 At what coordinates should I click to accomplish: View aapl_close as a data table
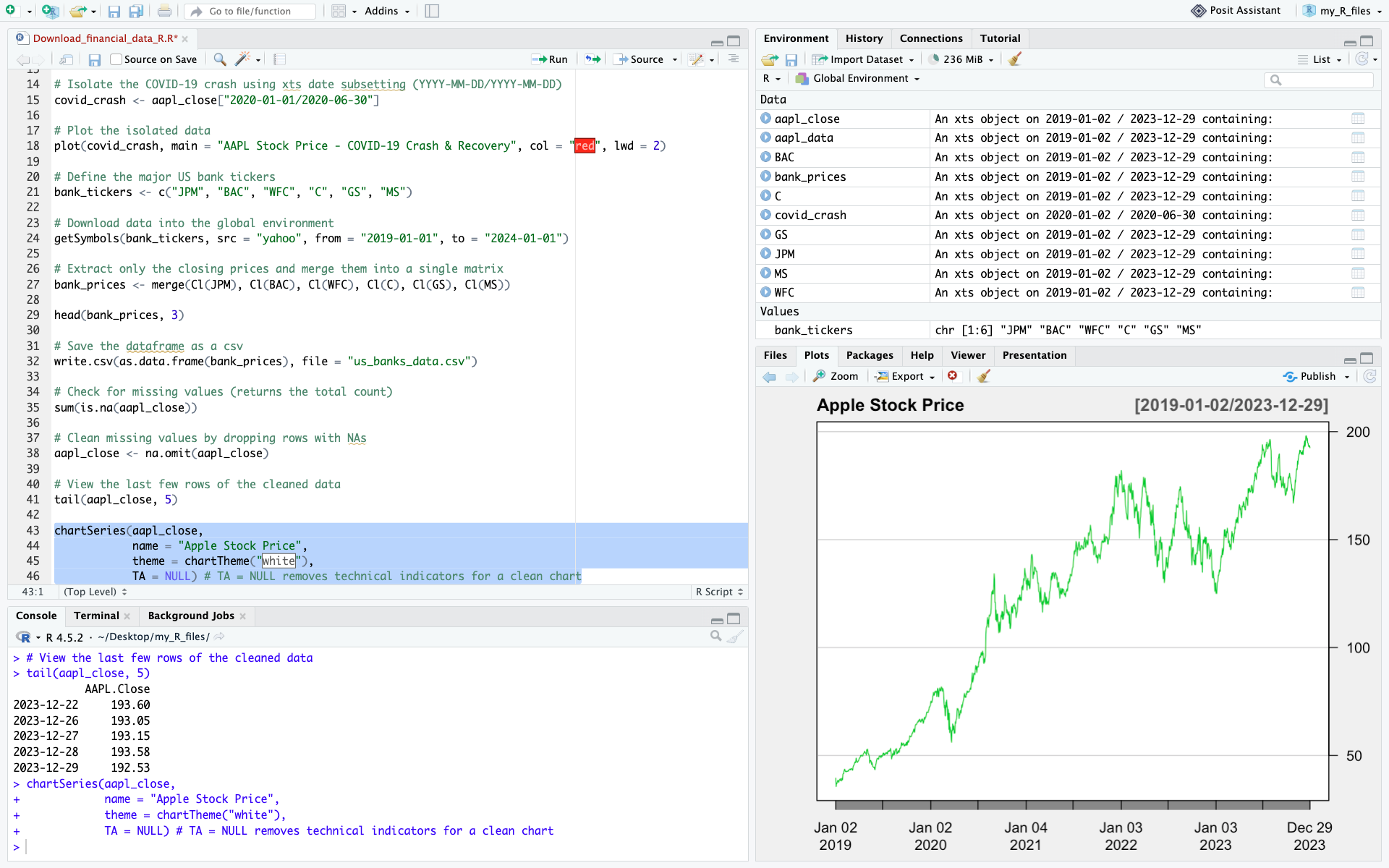tap(1358, 119)
